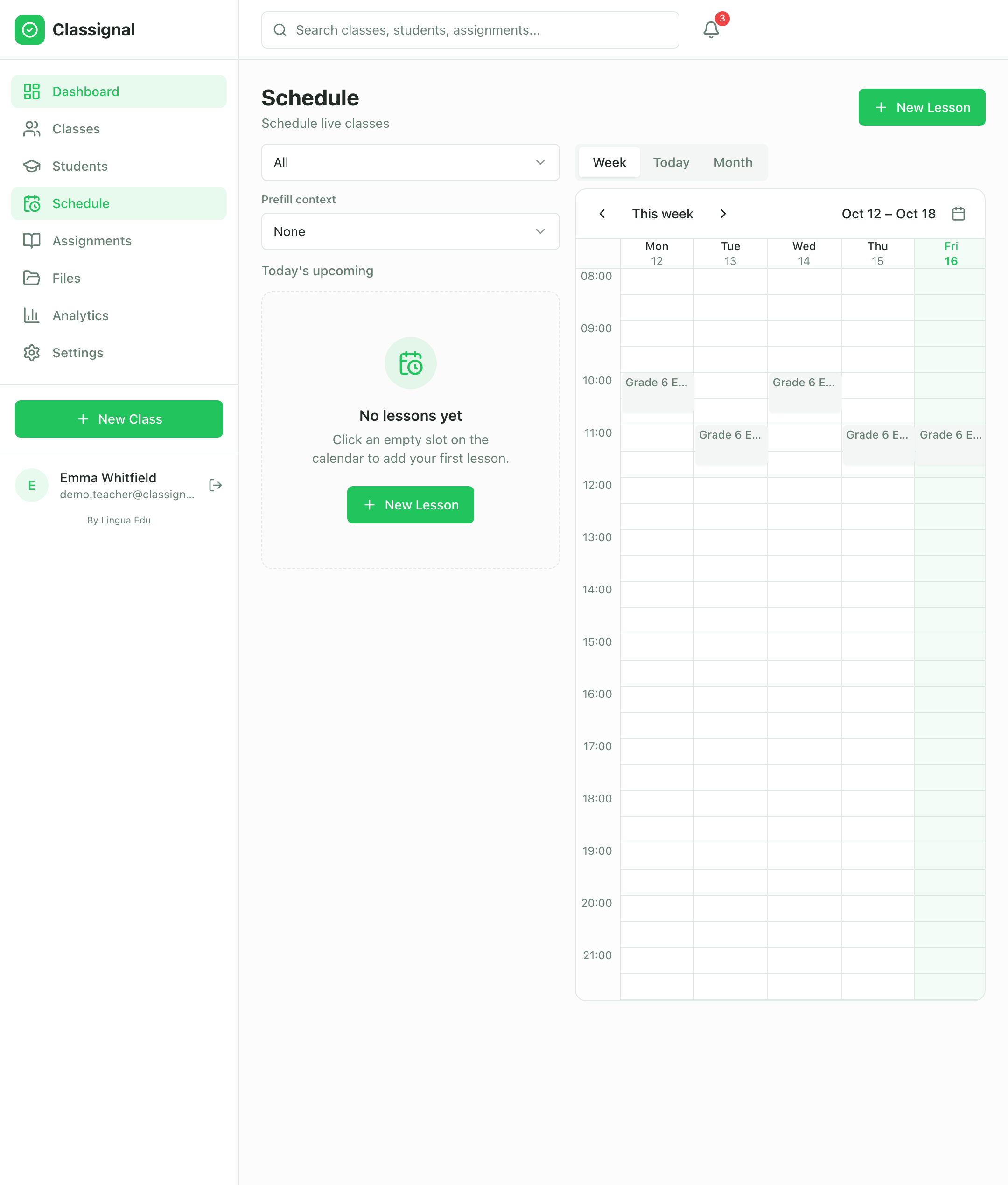This screenshot has width=1008, height=1185.
Task: Click the Dashboard grid icon
Action: (x=31, y=91)
